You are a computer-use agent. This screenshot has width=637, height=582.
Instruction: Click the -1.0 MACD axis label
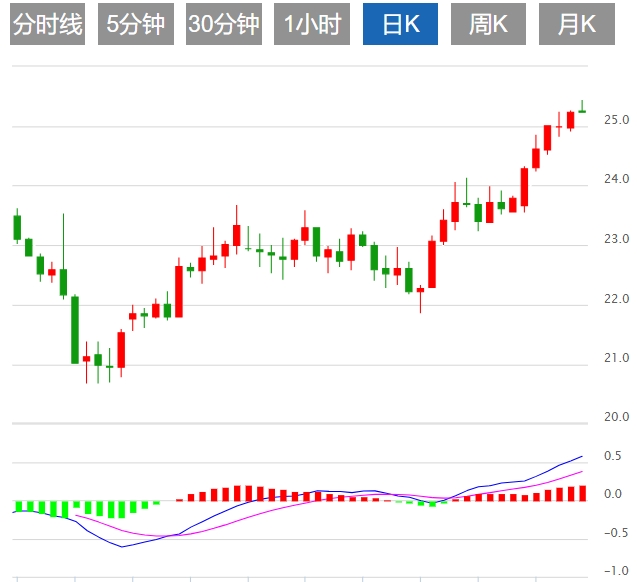point(616,571)
